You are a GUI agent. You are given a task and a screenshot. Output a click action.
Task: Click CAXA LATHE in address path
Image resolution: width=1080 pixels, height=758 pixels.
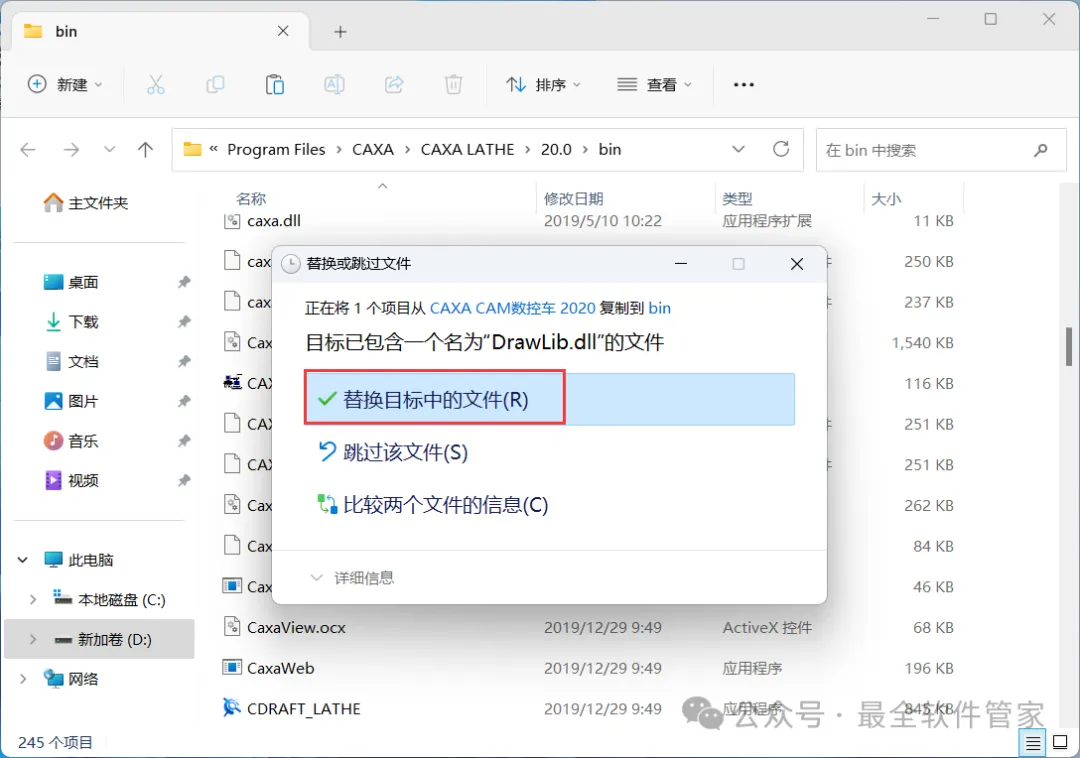(468, 150)
